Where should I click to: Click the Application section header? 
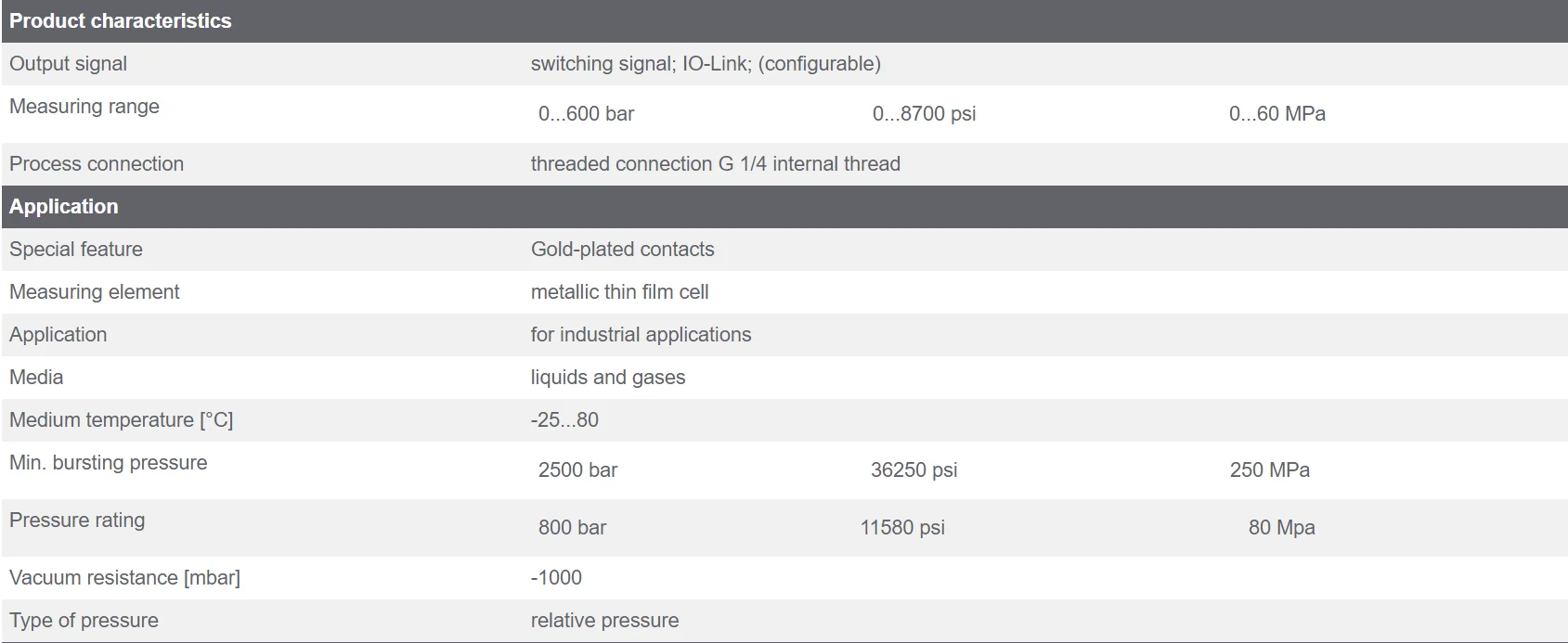pos(64,207)
